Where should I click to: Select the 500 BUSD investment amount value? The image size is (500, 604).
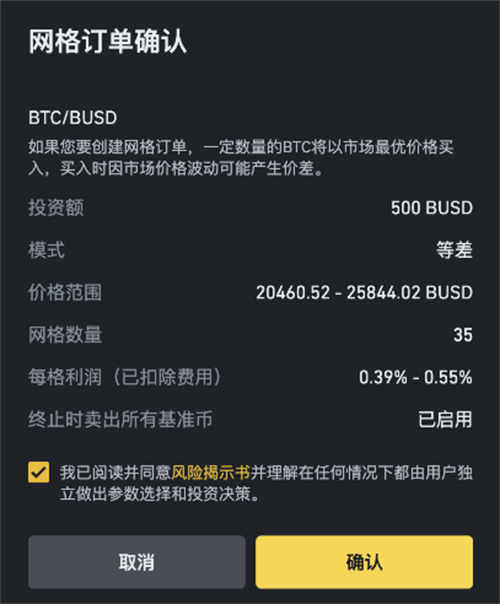432,208
